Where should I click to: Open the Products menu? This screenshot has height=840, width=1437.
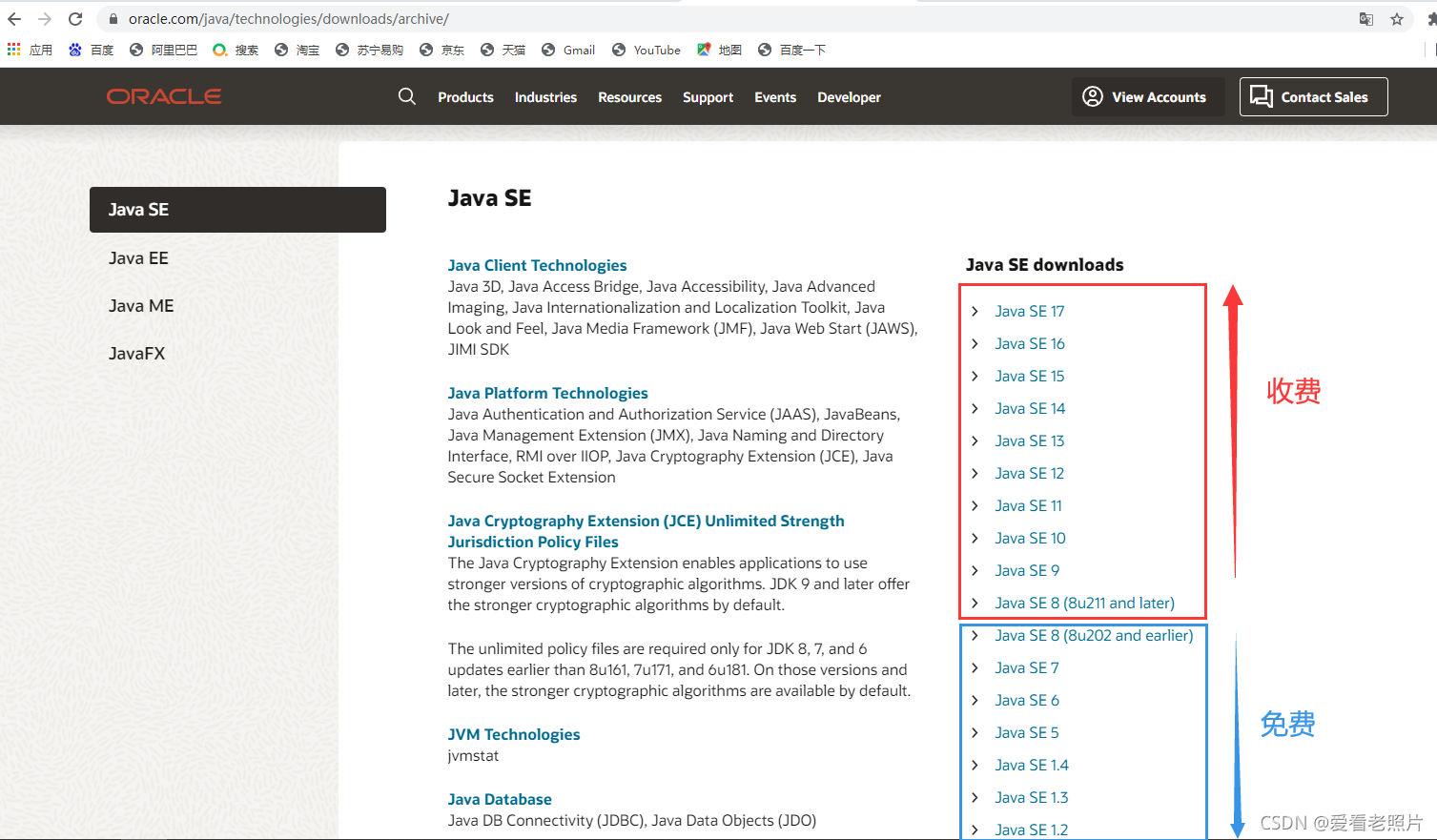click(x=465, y=97)
